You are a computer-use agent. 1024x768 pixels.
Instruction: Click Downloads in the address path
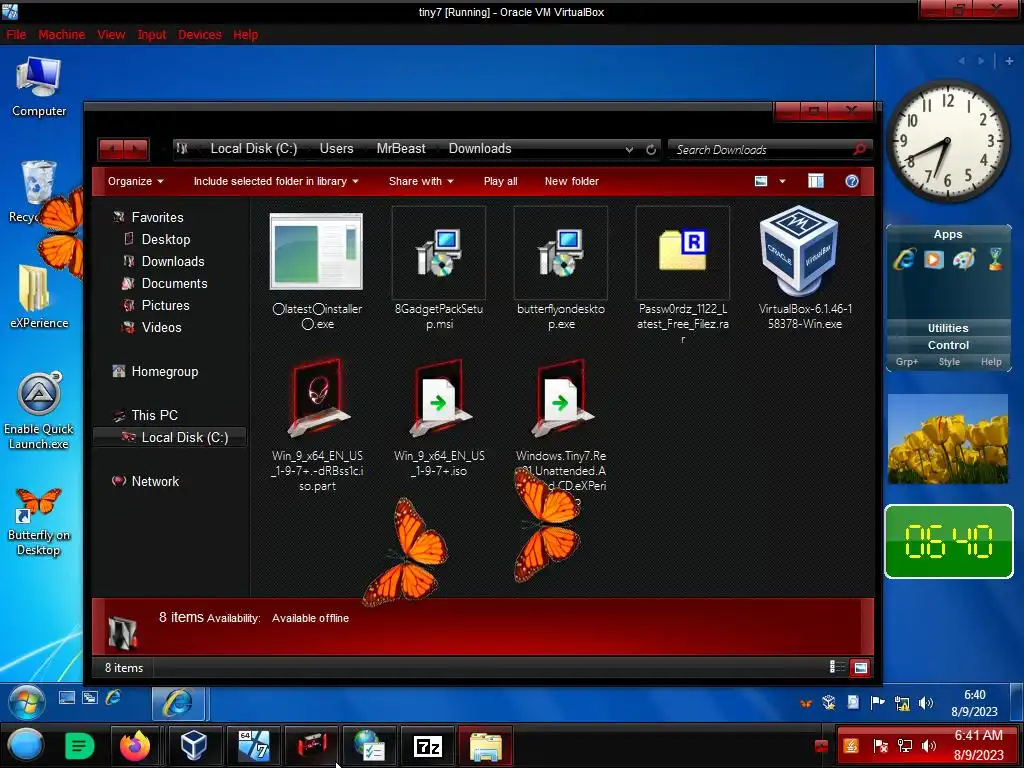[x=480, y=149]
